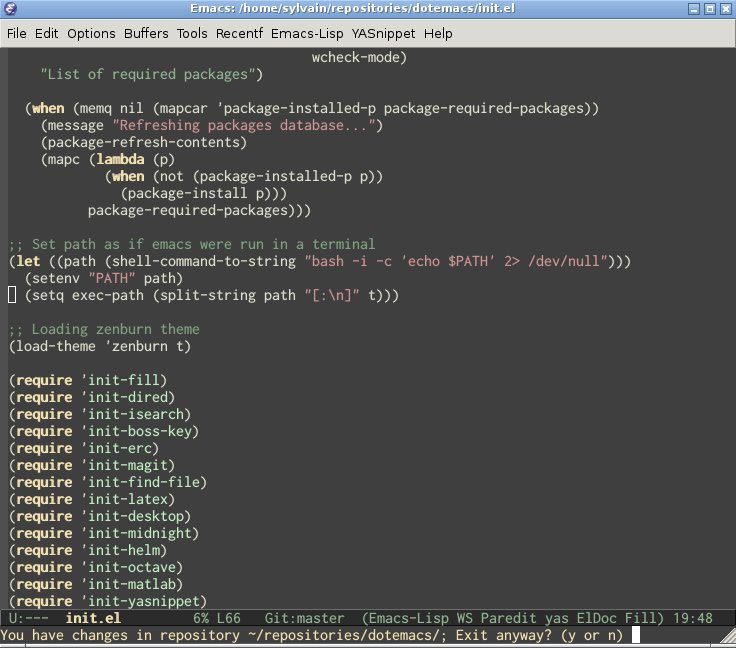Click the (setenv "PATH" path) line
The image size is (736, 648).
(104, 278)
